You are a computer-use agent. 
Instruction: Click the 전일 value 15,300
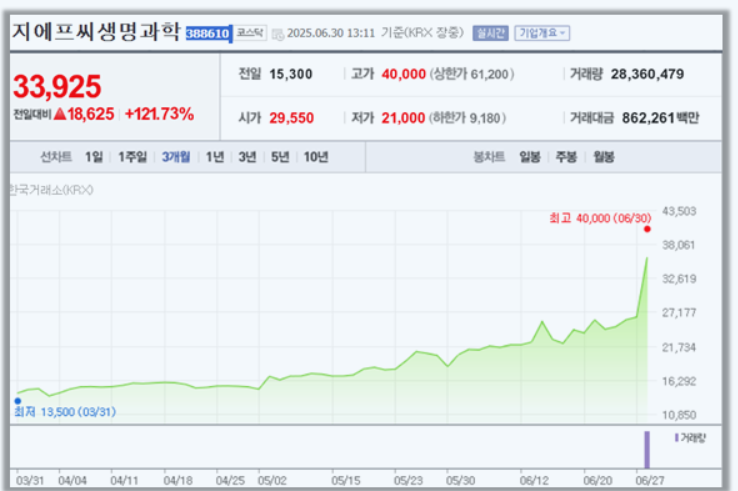click(291, 74)
